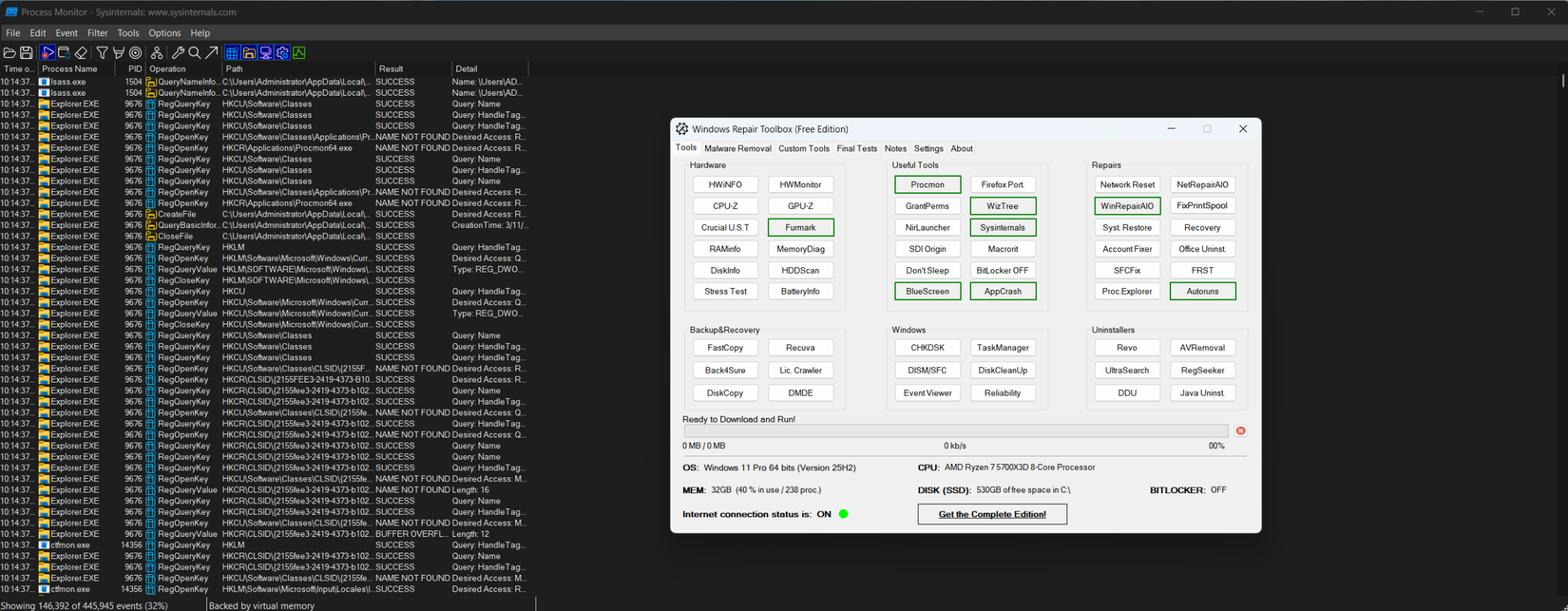The height and width of the screenshot is (611, 1568).
Task: Click the Procmon button under Useful Tools
Action: point(927,184)
